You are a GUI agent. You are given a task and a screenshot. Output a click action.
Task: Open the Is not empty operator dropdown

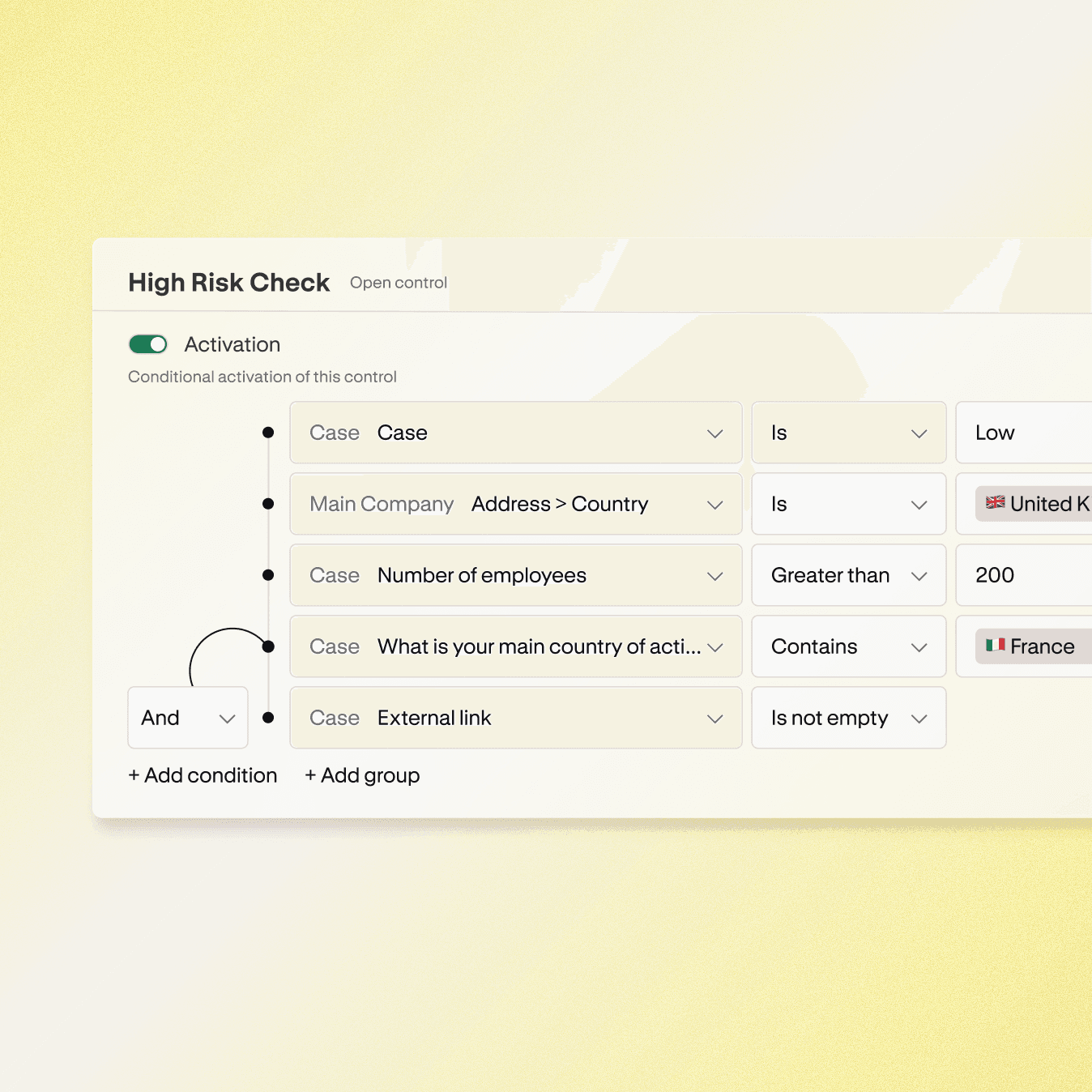pyautogui.click(x=848, y=718)
